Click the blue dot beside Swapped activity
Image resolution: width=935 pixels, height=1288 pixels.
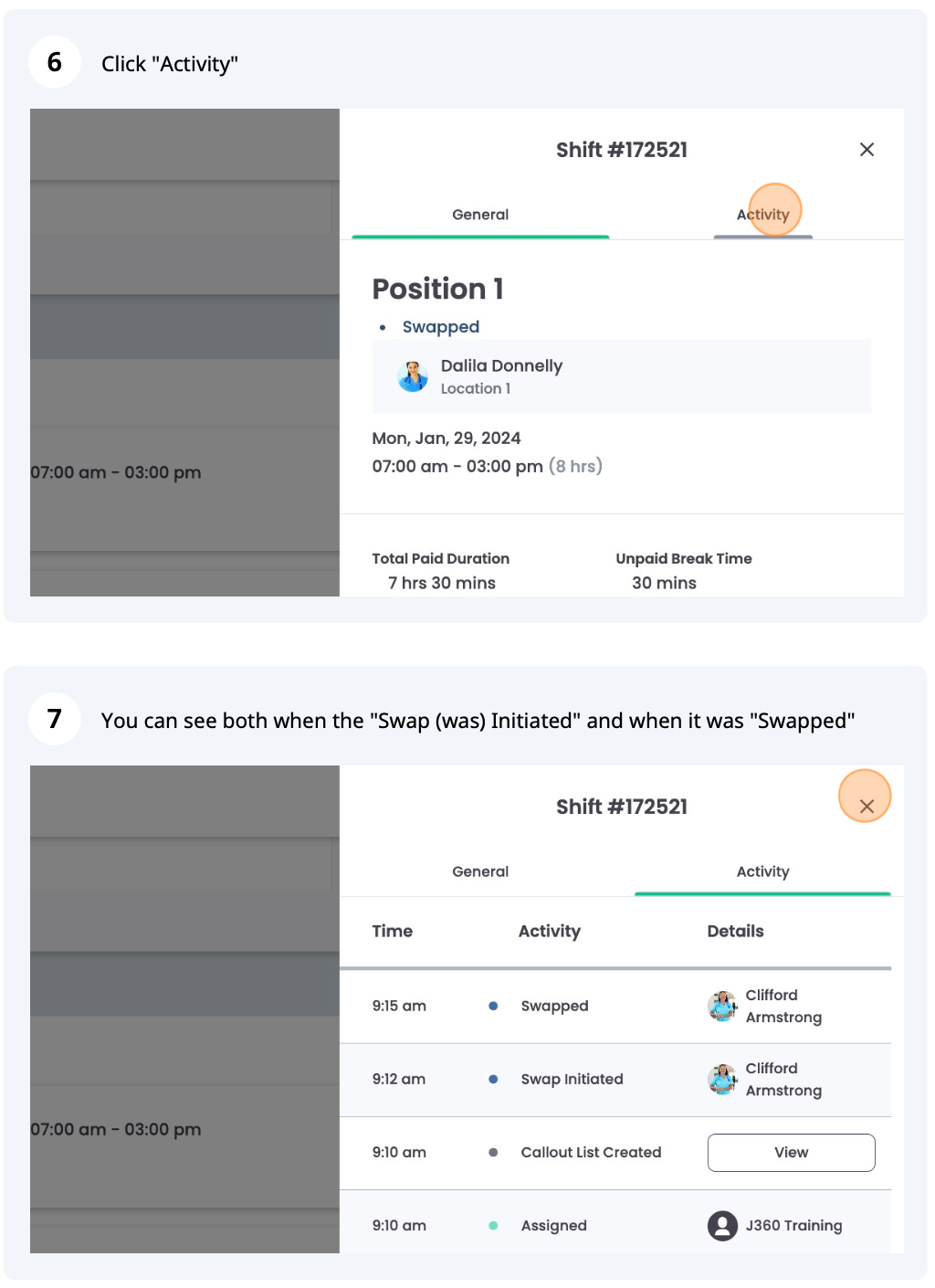click(x=493, y=1006)
